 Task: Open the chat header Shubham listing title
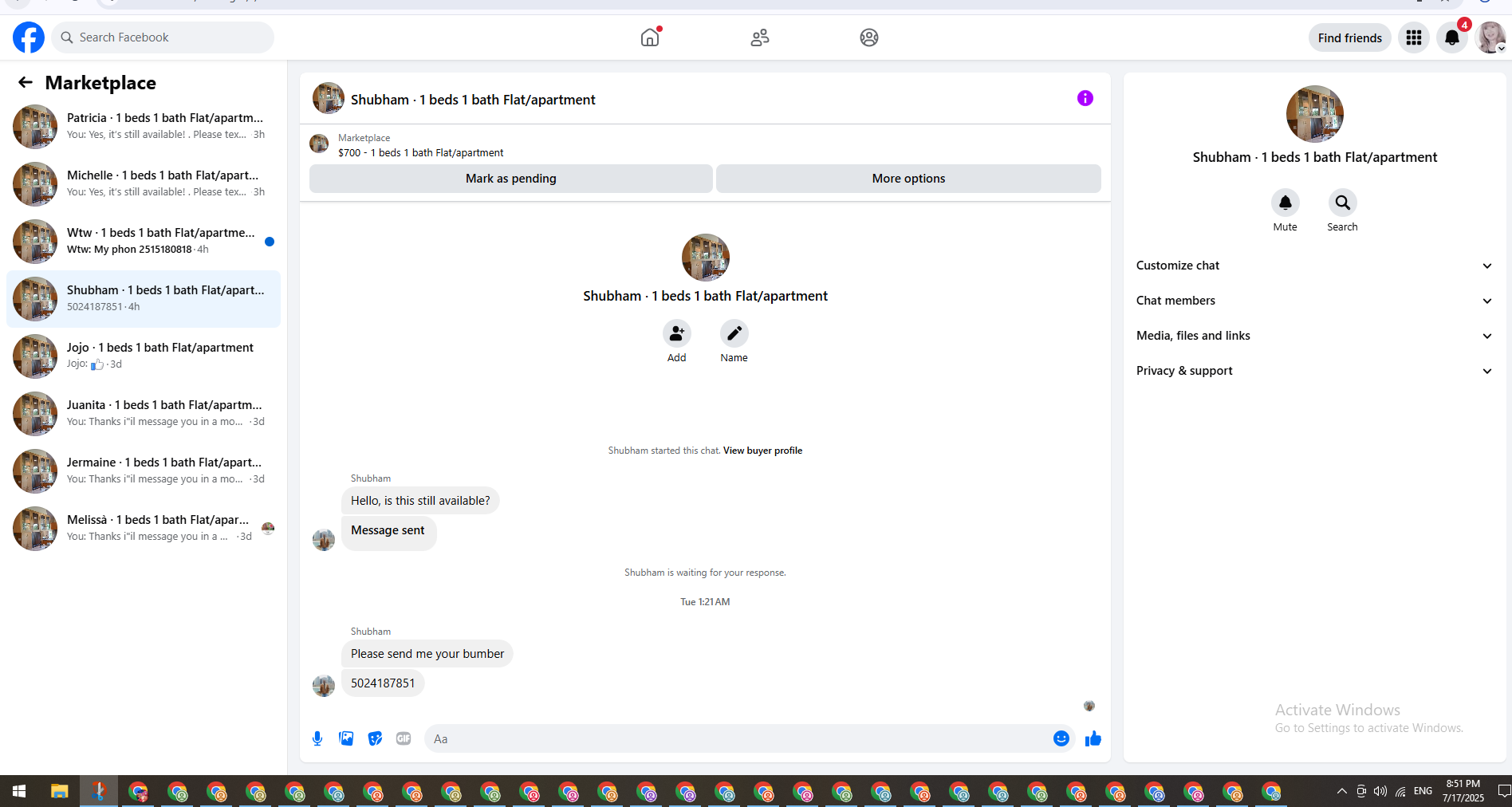pos(473,100)
